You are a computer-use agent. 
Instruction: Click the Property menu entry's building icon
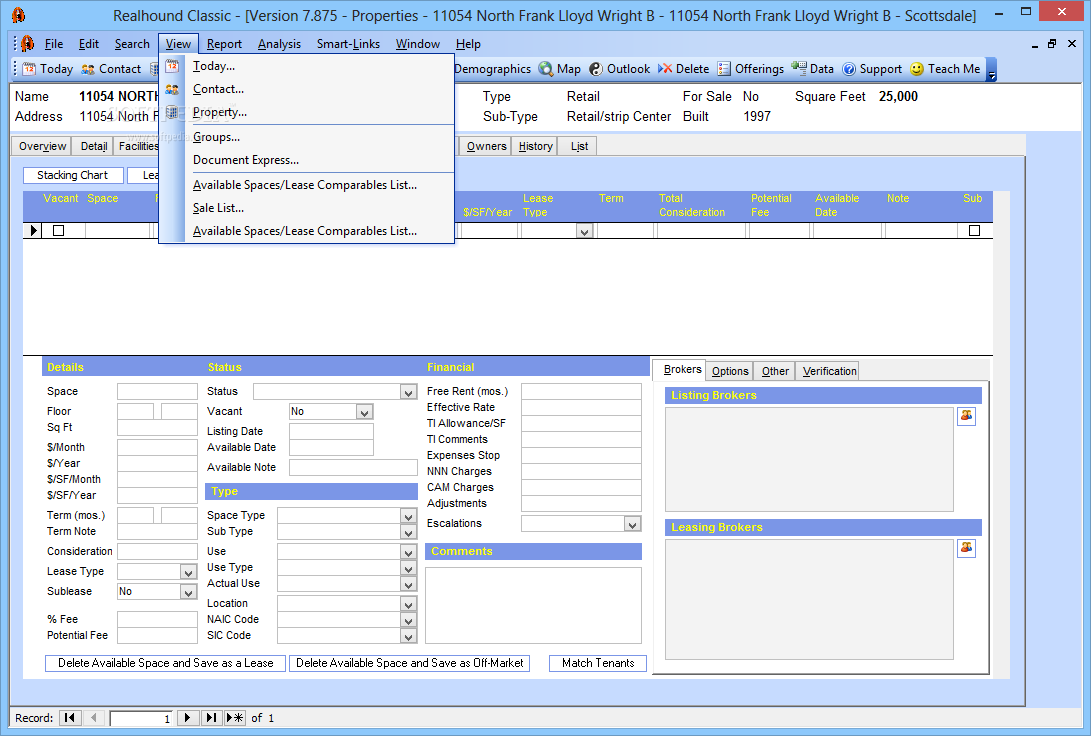click(x=172, y=112)
